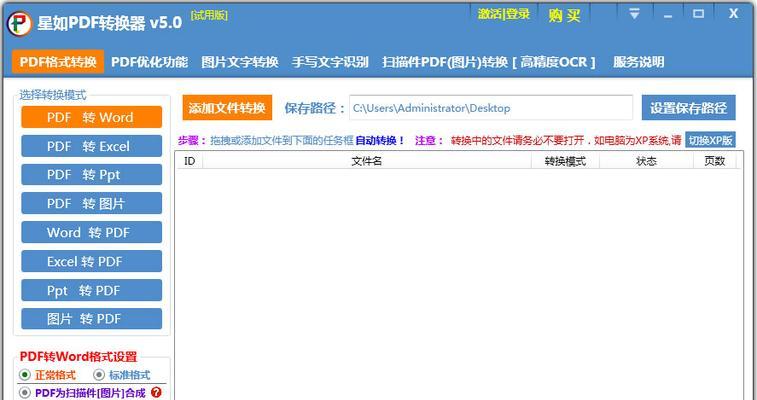Click the 文件名 column header

[367, 161]
